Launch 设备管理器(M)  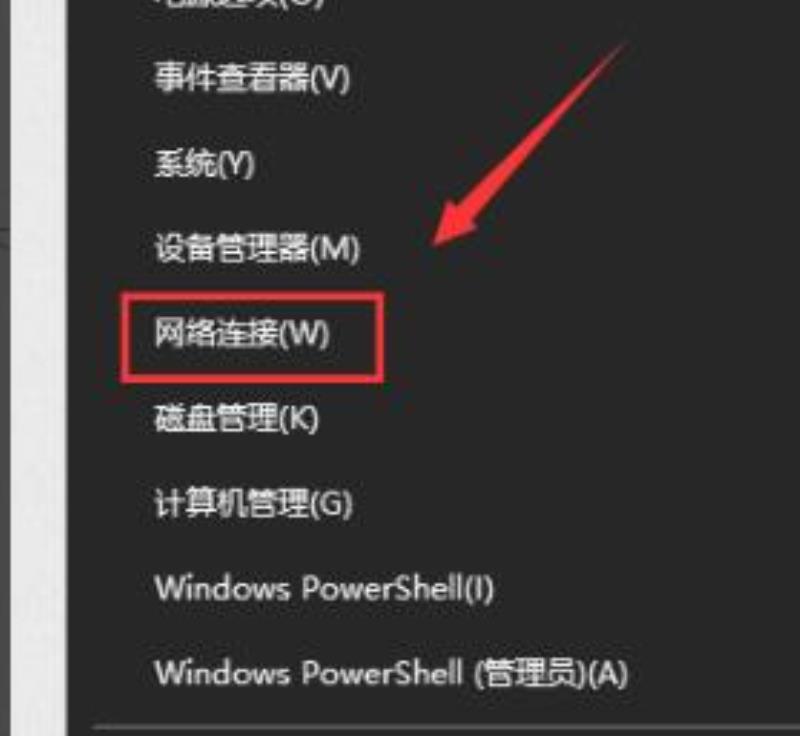(x=257, y=249)
